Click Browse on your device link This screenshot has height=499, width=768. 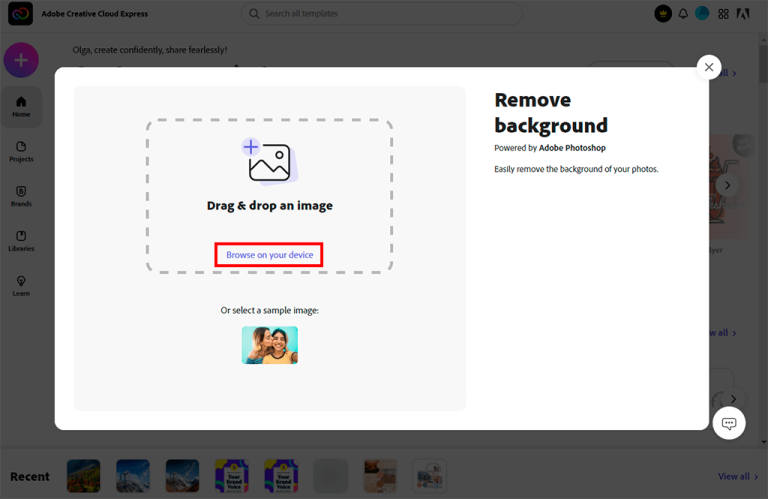269,255
